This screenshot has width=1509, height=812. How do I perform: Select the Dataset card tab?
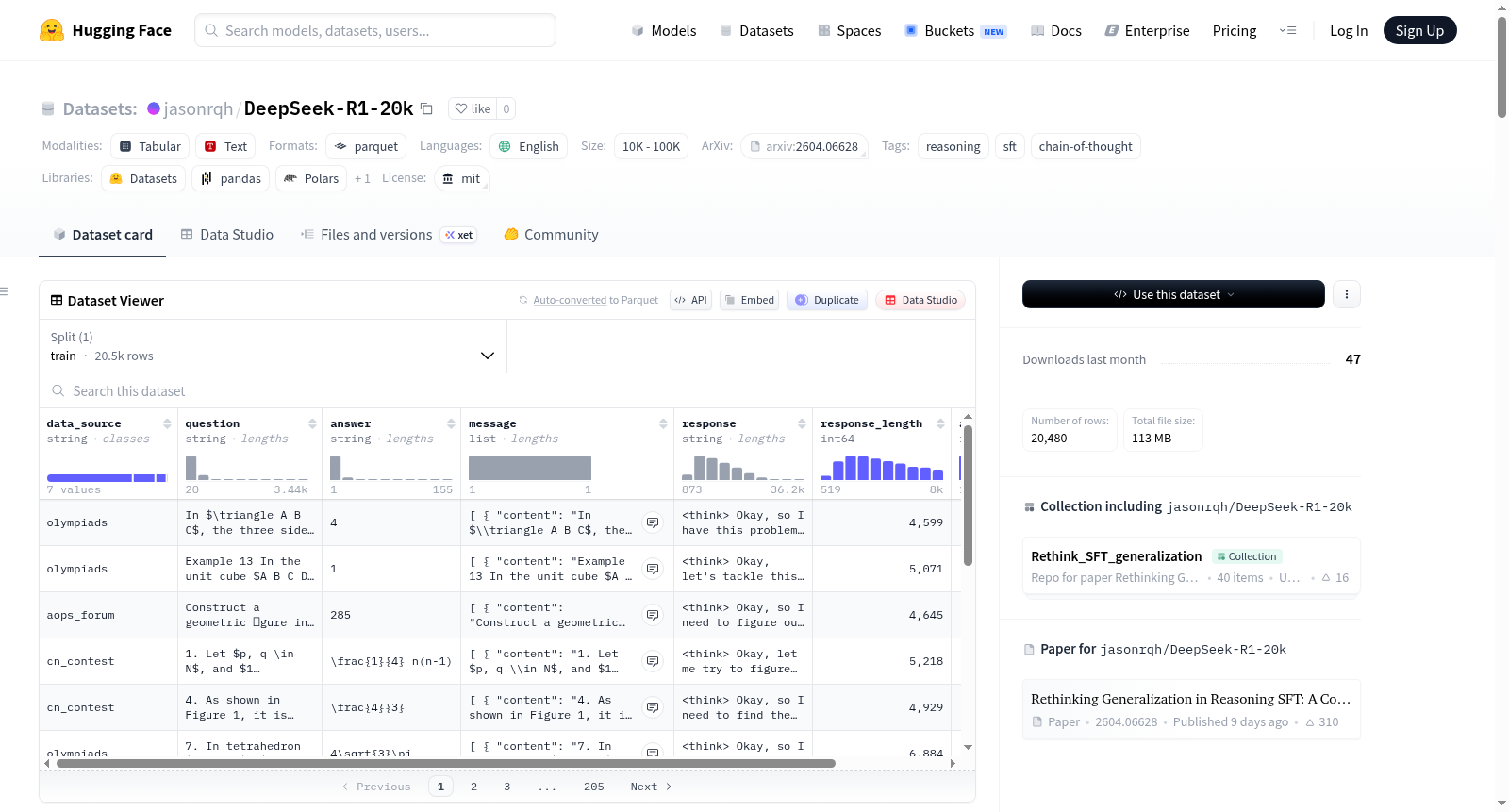click(x=103, y=235)
